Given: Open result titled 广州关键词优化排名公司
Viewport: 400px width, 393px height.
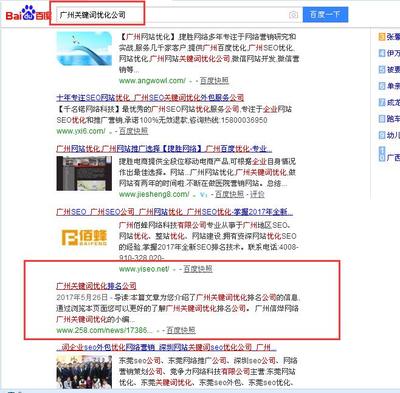Looking at the screenshot, I should (96, 286).
